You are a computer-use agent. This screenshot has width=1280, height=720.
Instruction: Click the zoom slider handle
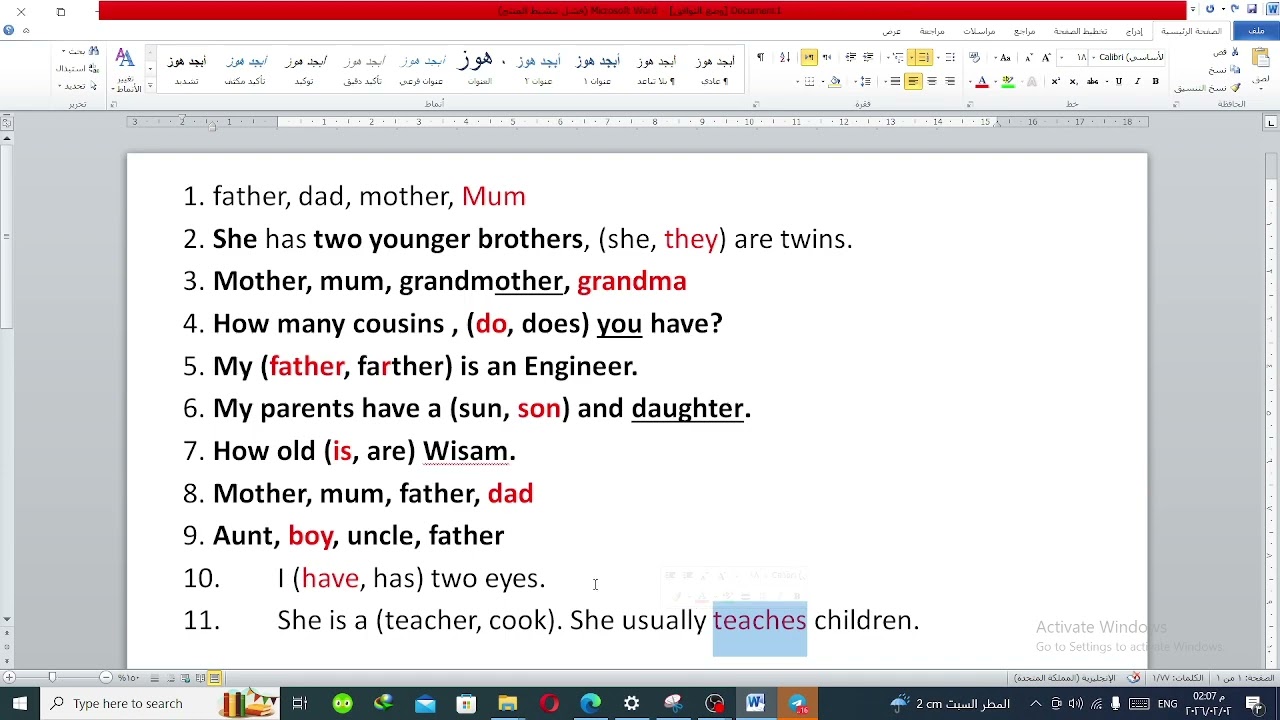pos(52,678)
